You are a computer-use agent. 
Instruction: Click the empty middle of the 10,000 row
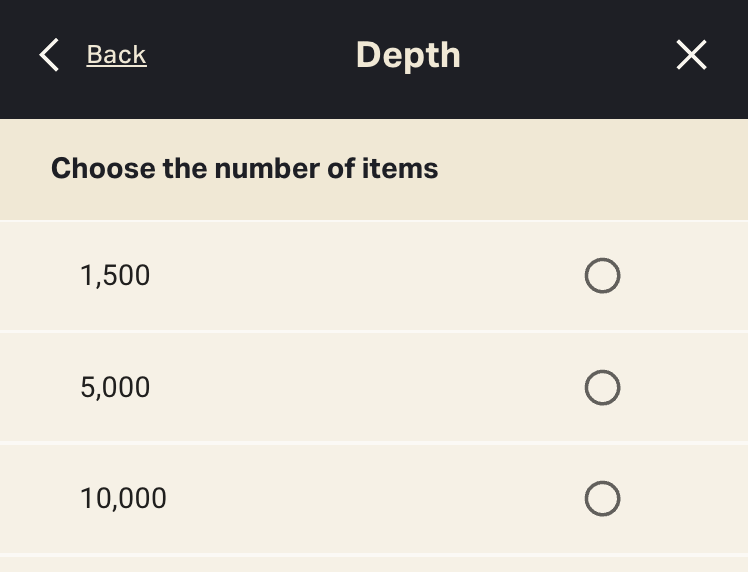370,498
